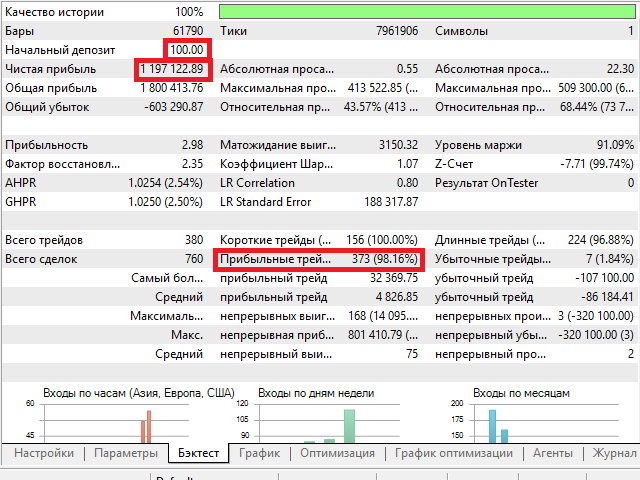Click the average прибыльный трейд value 4 826.85
Image resolution: width=640 pixels, height=480 pixels.
point(397,297)
